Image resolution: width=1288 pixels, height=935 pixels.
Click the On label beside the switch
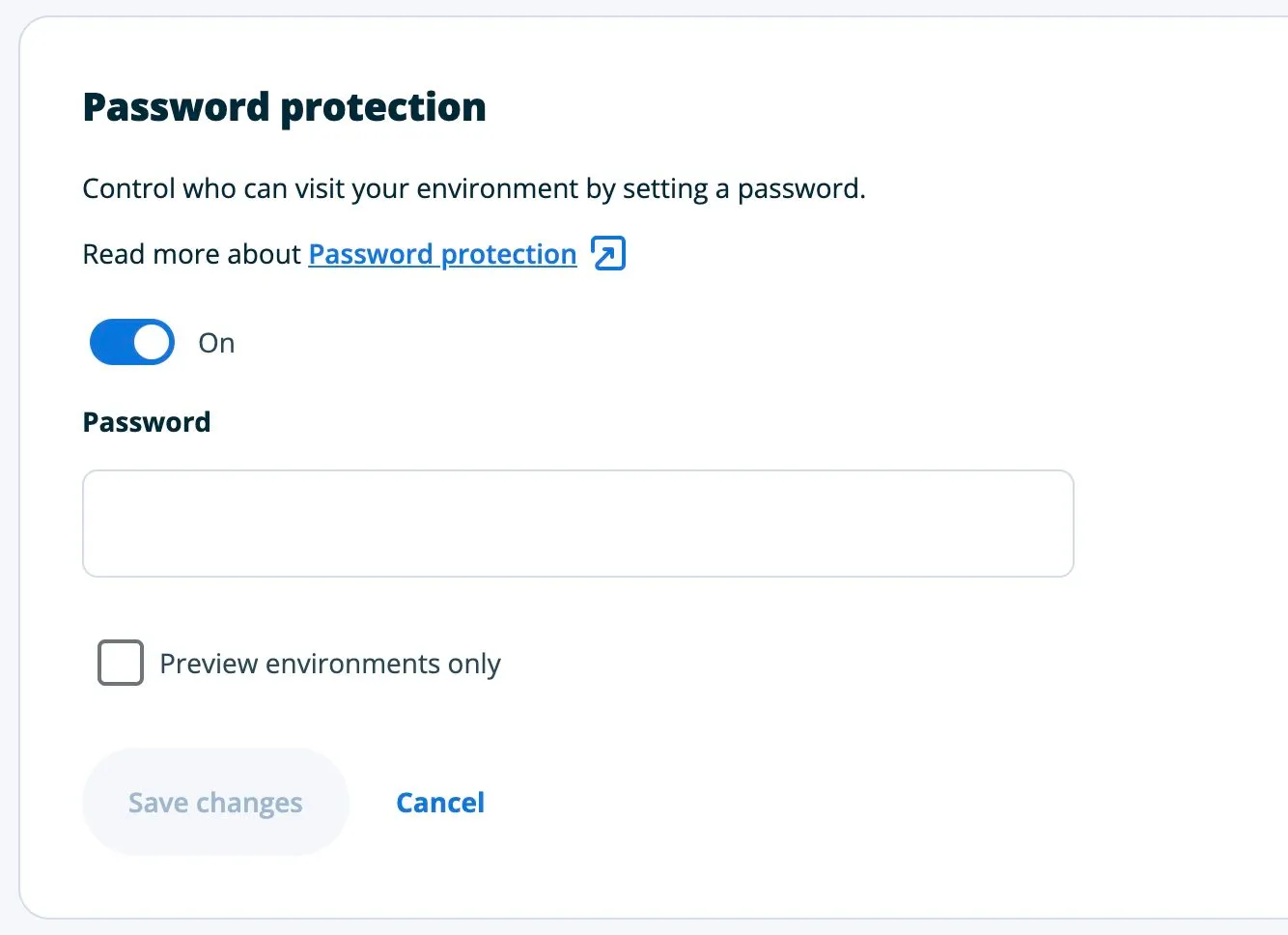(215, 342)
